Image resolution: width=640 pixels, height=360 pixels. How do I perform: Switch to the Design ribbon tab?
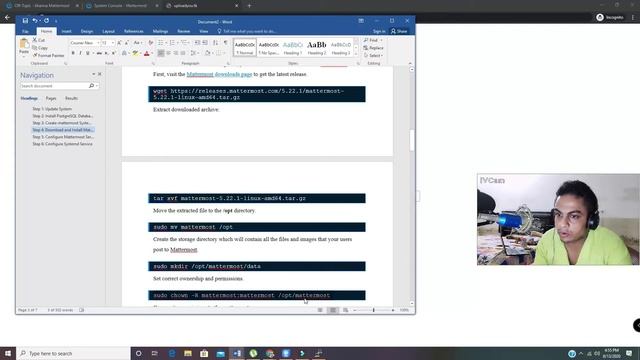(x=87, y=31)
